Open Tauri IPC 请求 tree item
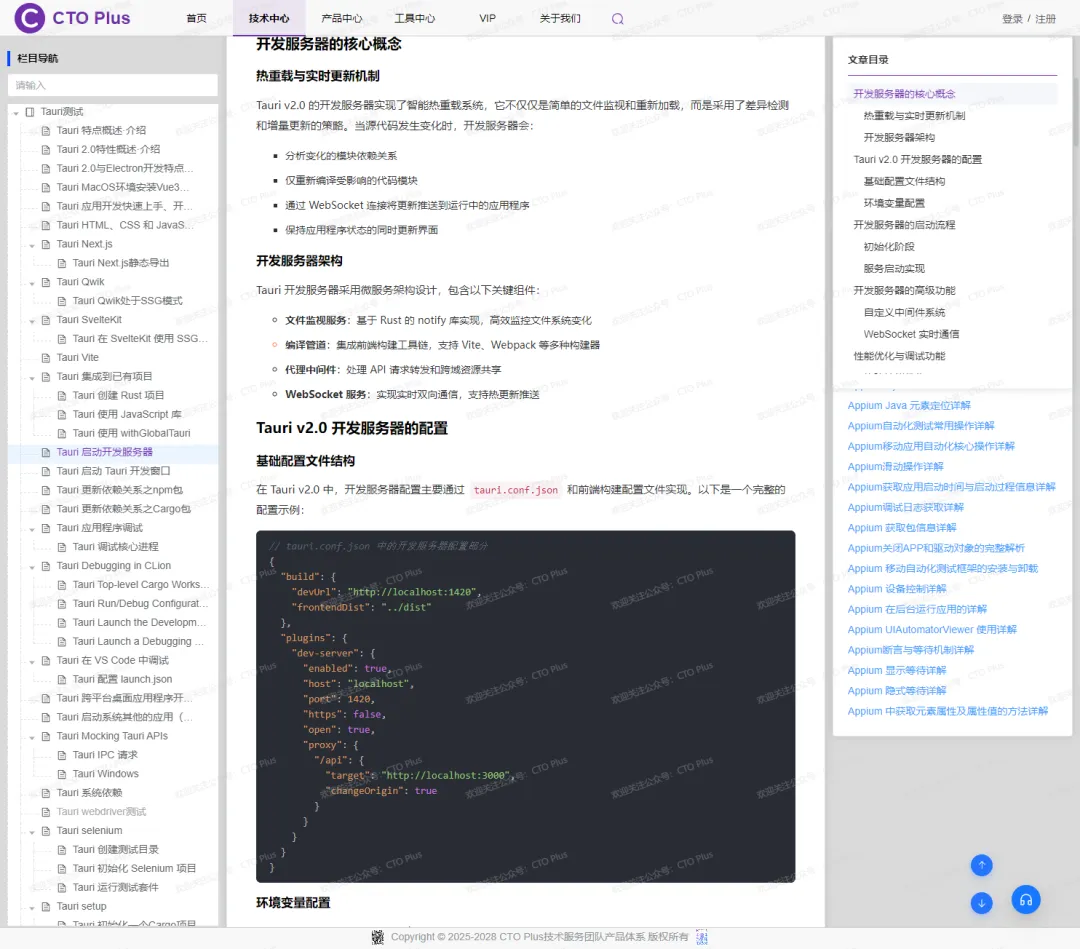The image size is (1080, 949). 105,755
